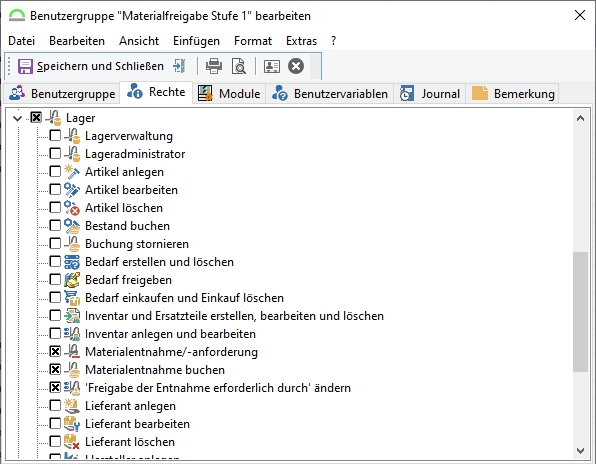Click the Lieferant anlegen icon
The image size is (596, 464).
pyautogui.click(x=72, y=406)
